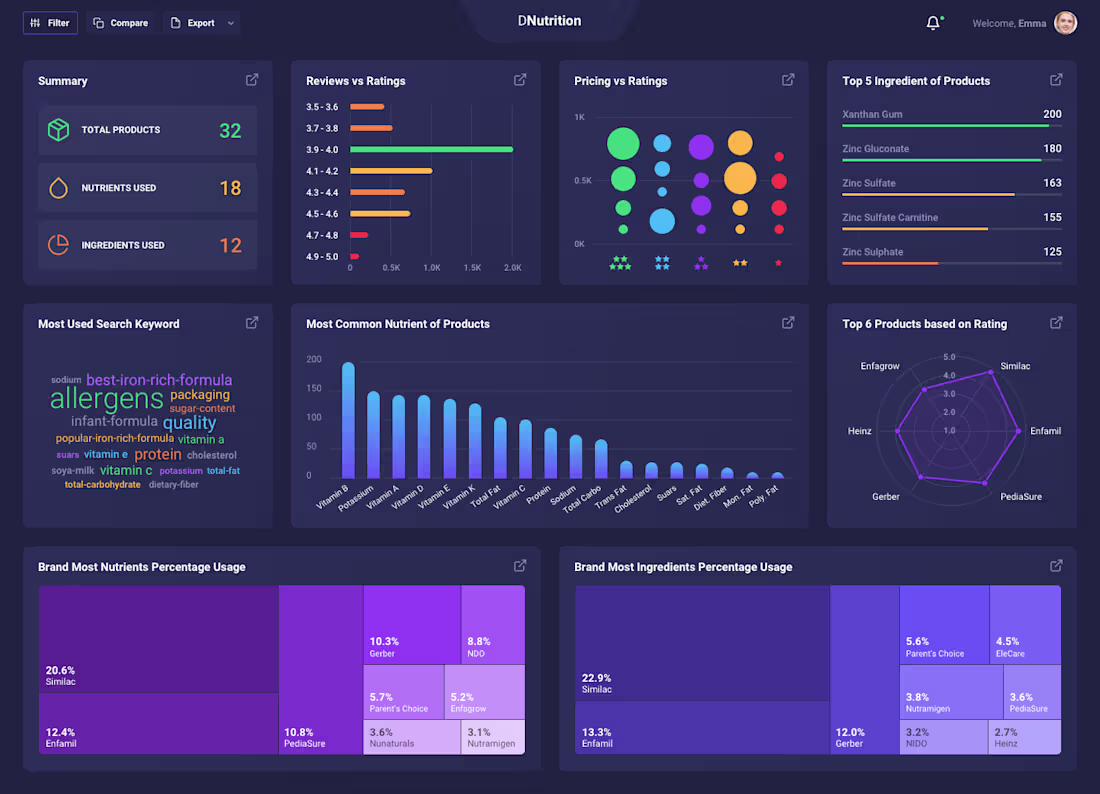Image resolution: width=1100 pixels, height=794 pixels.
Task: Open the notifications bell
Action: pyautogui.click(x=933, y=23)
